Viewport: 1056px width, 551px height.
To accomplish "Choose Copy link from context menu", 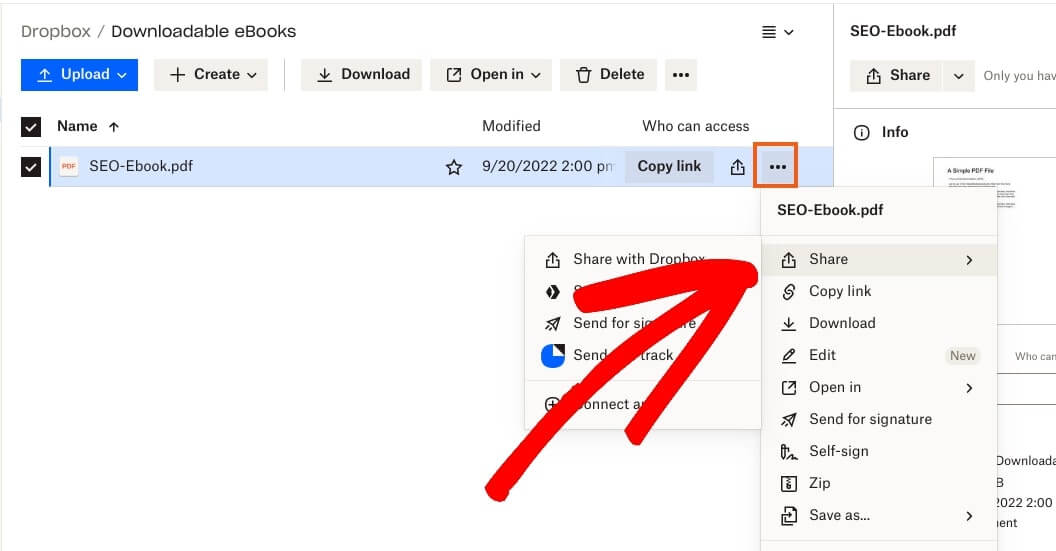I will coord(878,291).
